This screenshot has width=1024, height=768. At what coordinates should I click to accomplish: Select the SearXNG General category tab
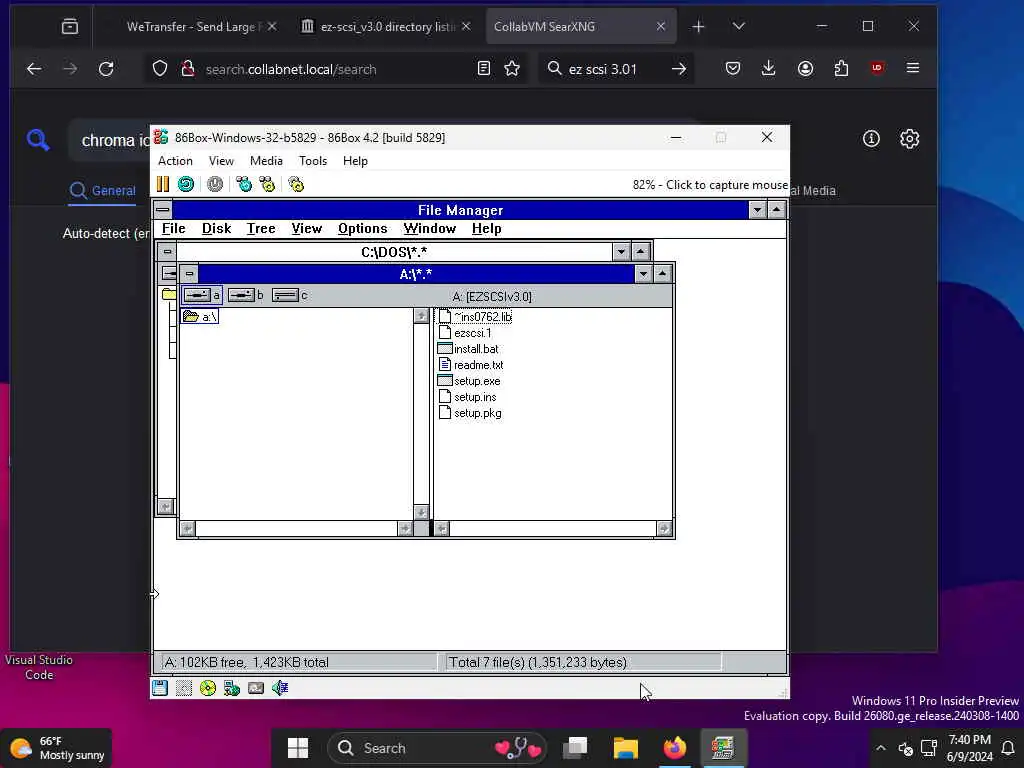click(103, 191)
